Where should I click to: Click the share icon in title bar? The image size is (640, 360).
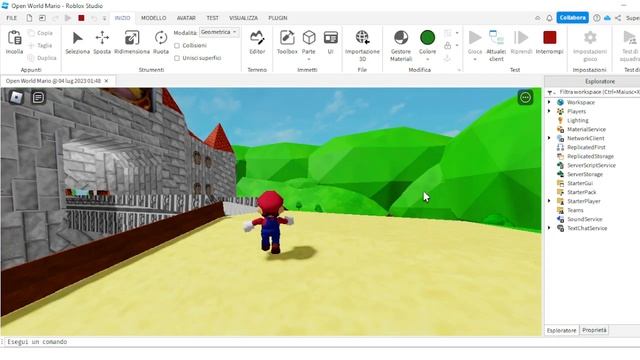tap(618, 18)
